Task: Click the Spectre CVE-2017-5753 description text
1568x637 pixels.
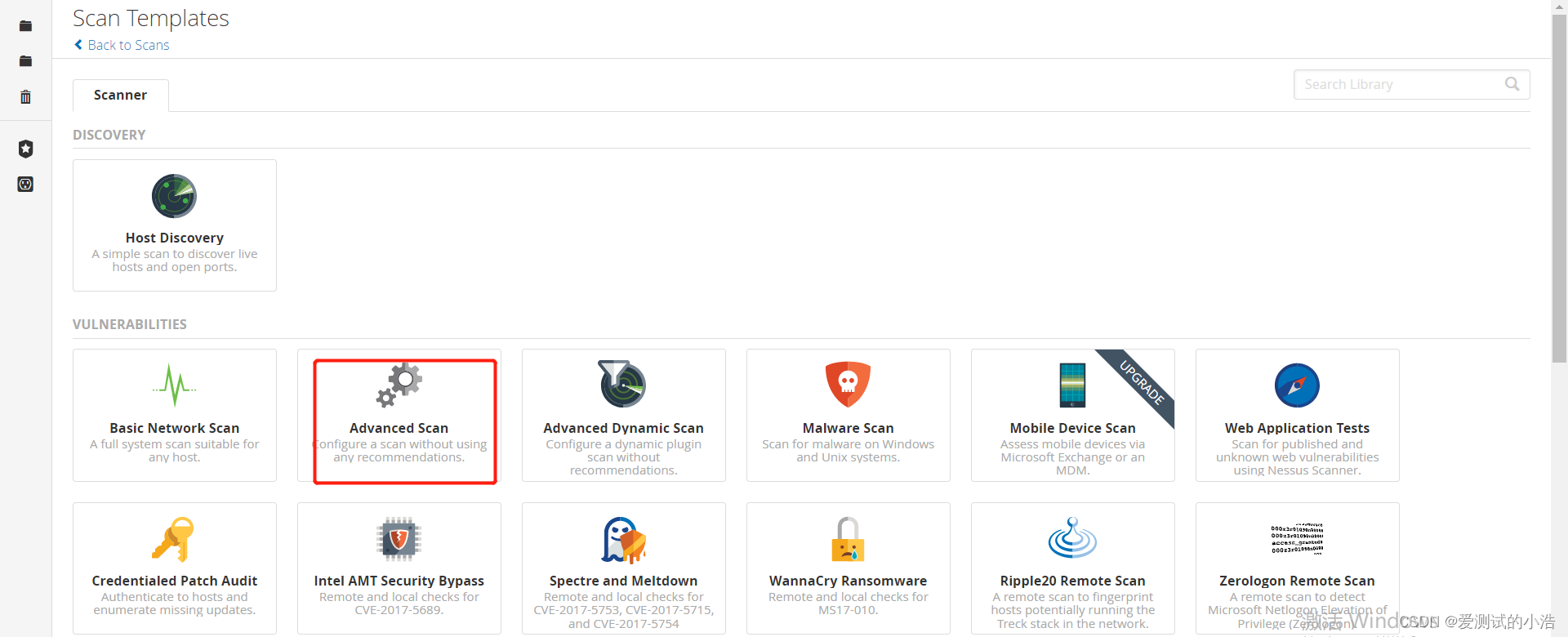Action: coord(623,610)
